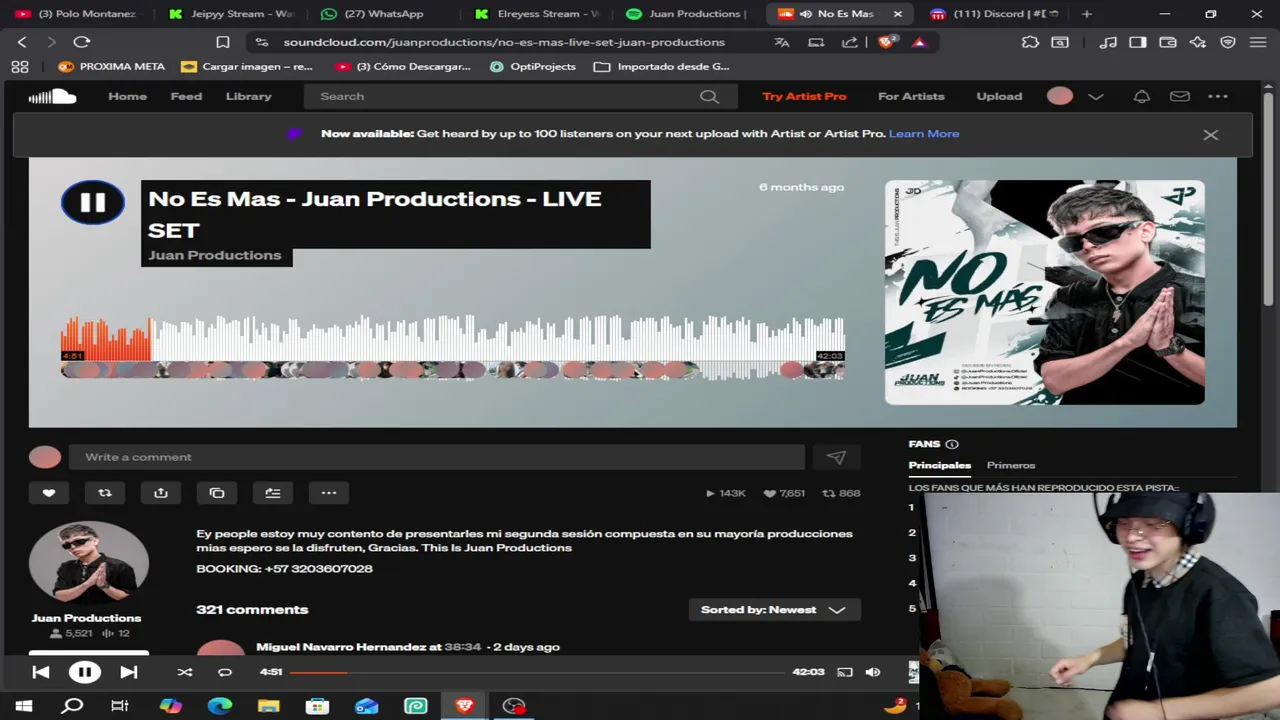Image resolution: width=1280 pixels, height=720 pixels.
Task: Copy the track link icon
Action: click(x=216, y=493)
